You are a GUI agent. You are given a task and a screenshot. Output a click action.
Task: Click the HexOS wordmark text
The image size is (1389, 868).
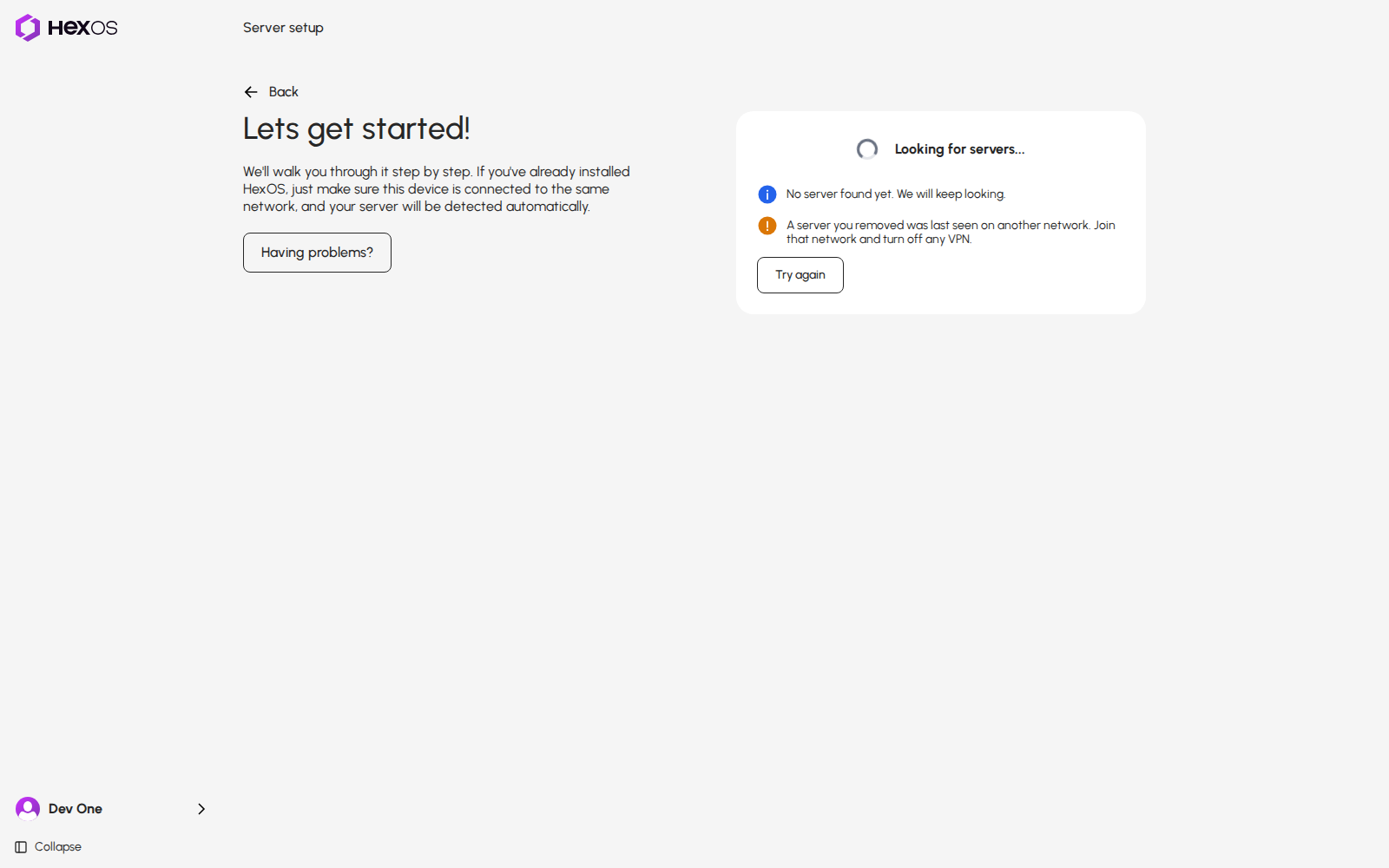point(82,28)
